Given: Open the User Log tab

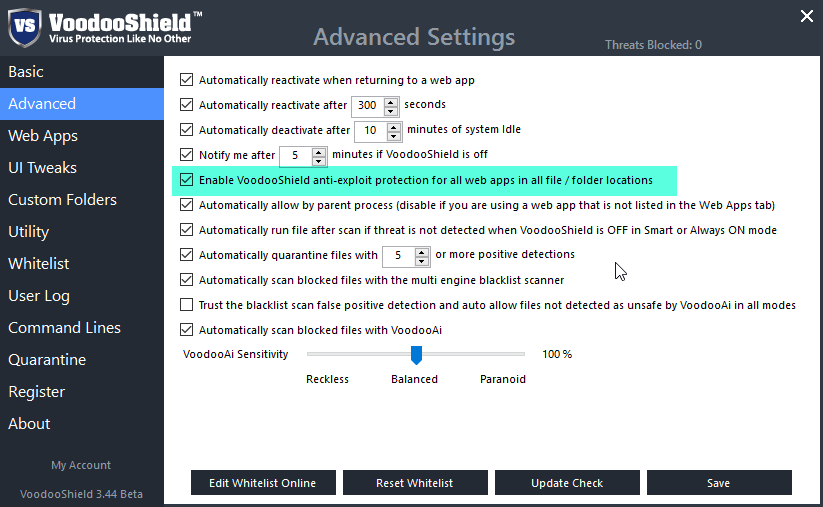Looking at the screenshot, I should [37, 296].
